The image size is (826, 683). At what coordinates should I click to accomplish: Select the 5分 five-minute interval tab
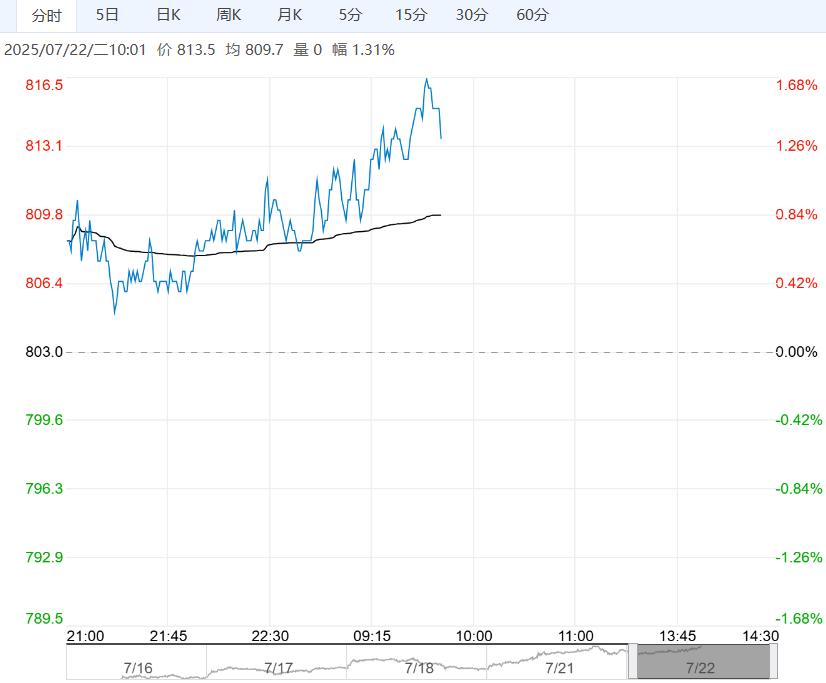(x=350, y=15)
